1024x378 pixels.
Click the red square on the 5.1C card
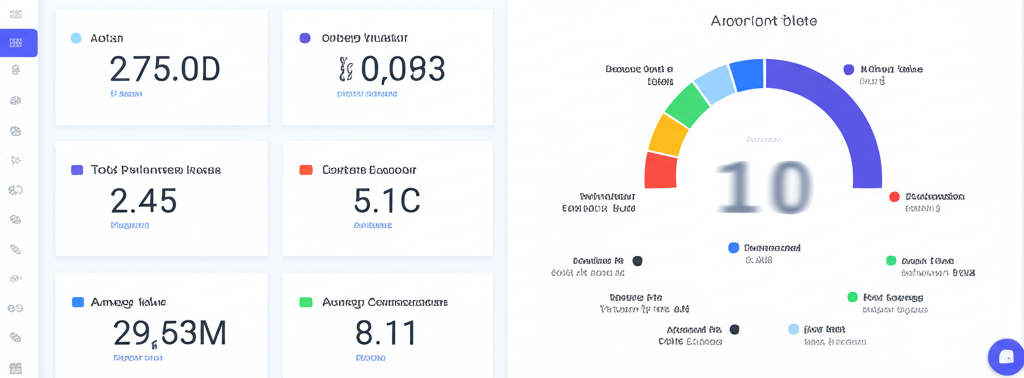[305, 170]
